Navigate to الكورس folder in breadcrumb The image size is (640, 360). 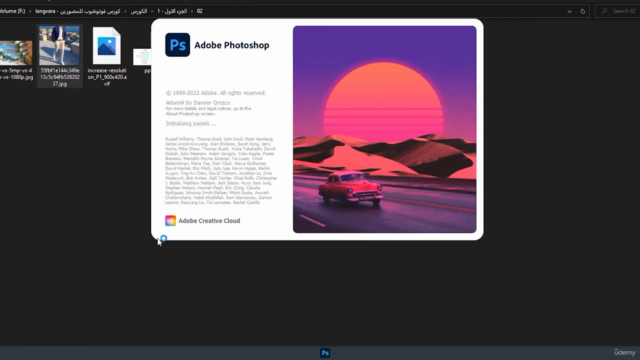tap(139, 11)
